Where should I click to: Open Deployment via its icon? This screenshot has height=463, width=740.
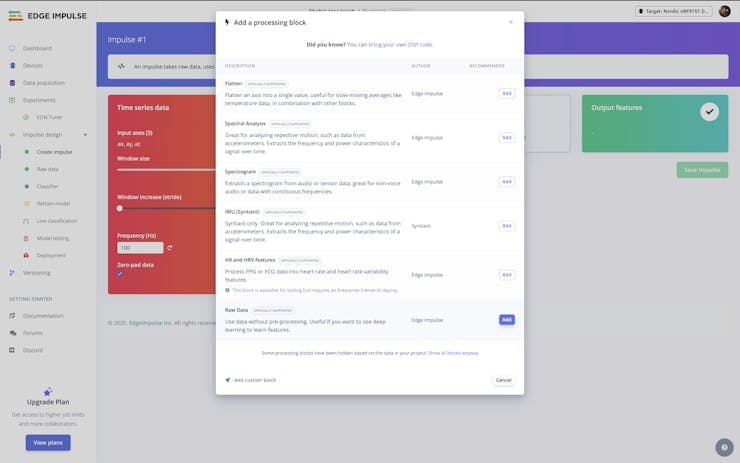pos(26,255)
